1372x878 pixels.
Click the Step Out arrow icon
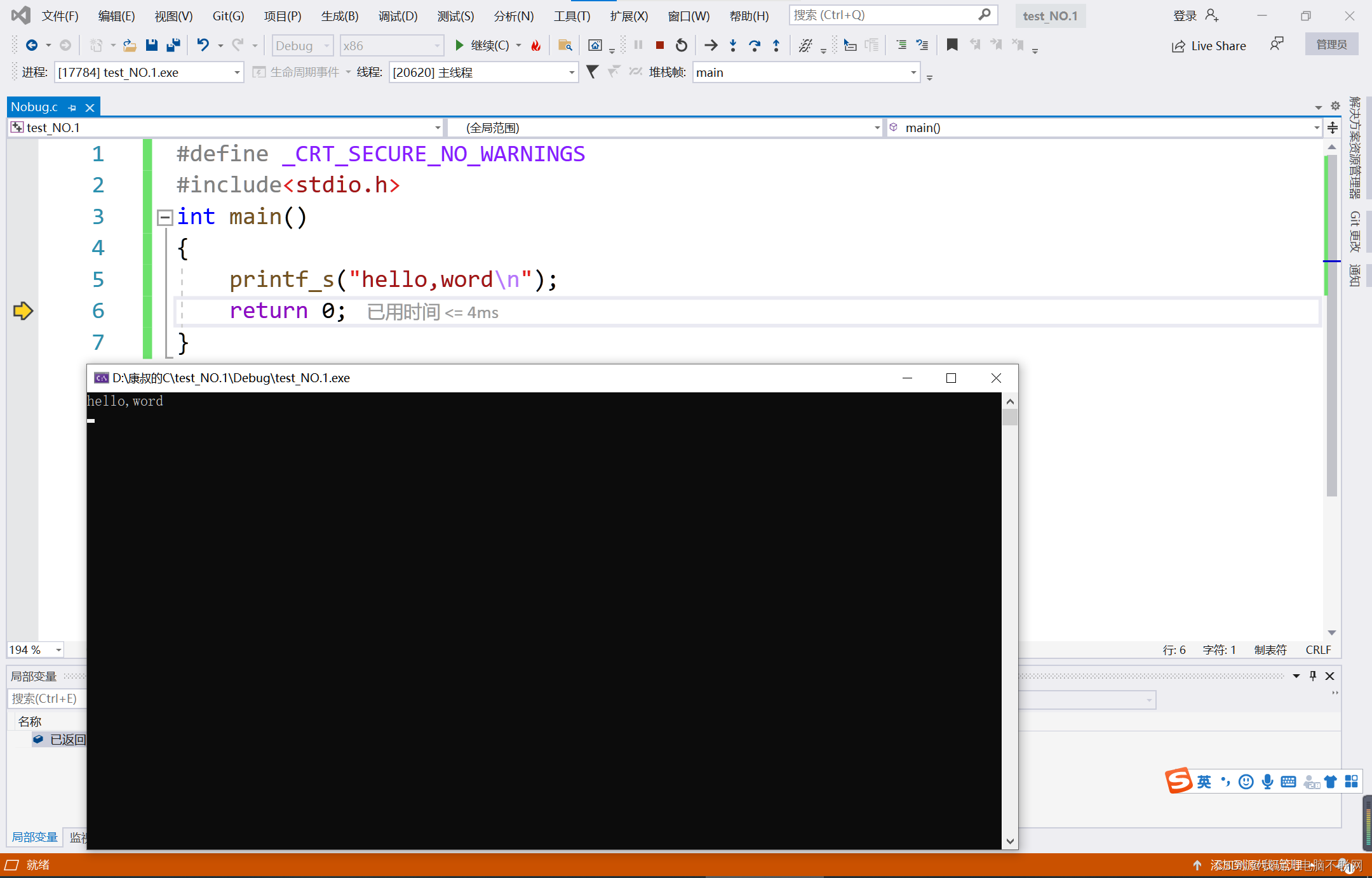tap(776, 45)
